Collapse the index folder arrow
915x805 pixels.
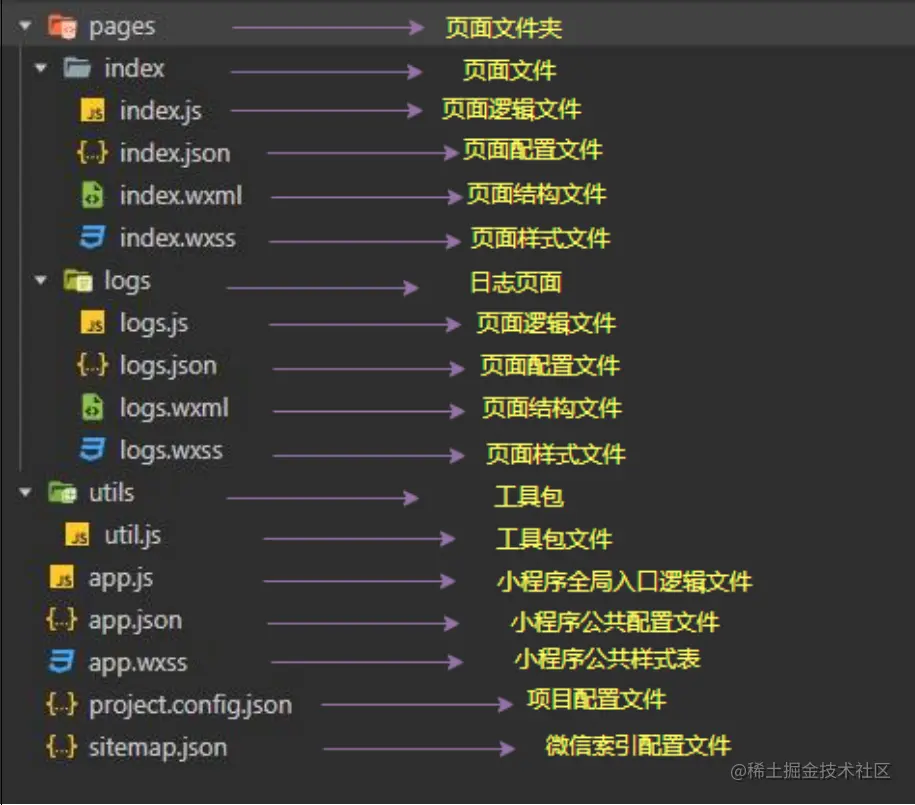click(x=41, y=68)
